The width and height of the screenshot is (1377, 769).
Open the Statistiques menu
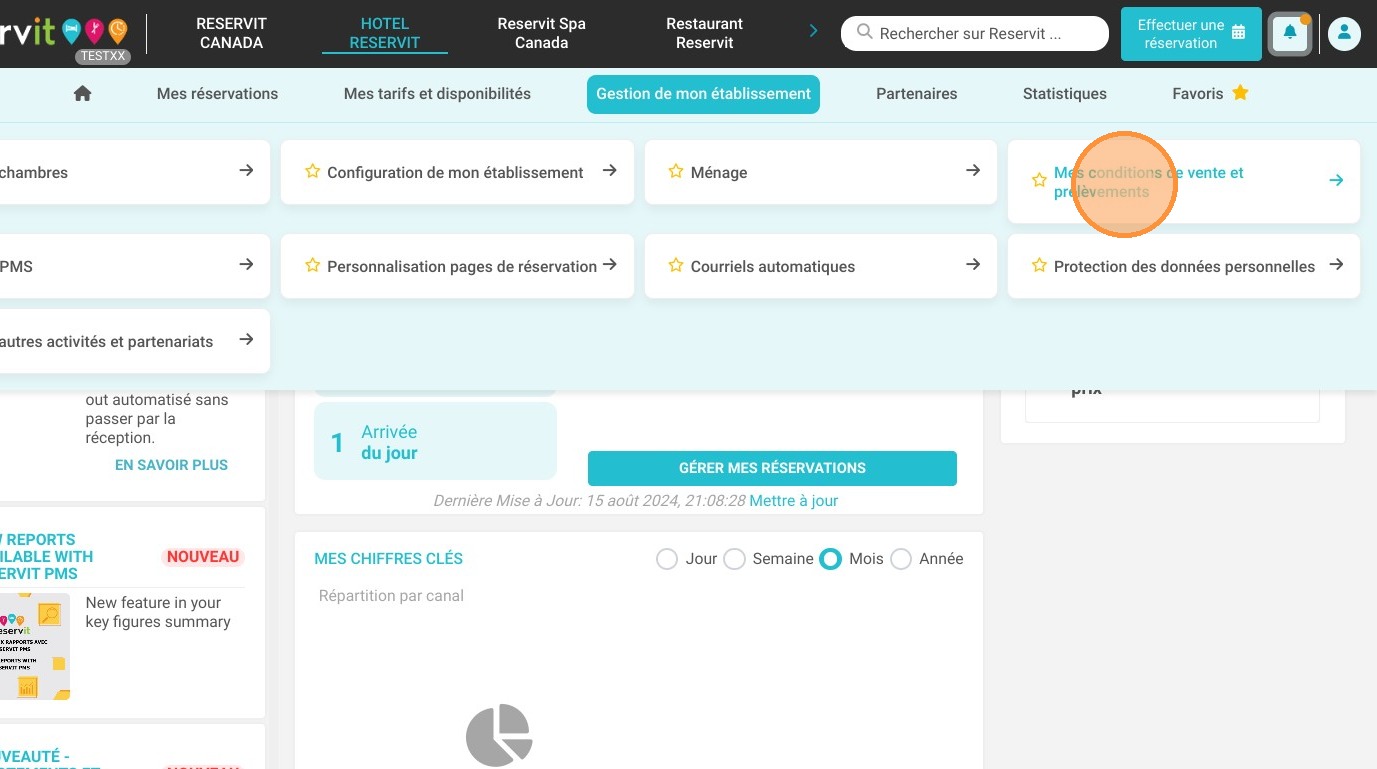pyautogui.click(x=1065, y=93)
